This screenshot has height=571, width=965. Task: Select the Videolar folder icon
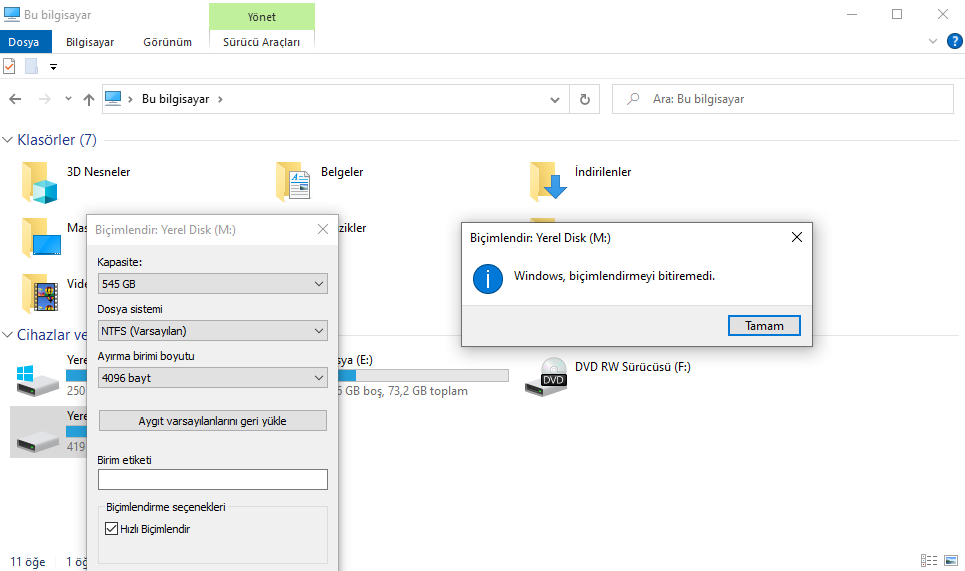coord(39,294)
